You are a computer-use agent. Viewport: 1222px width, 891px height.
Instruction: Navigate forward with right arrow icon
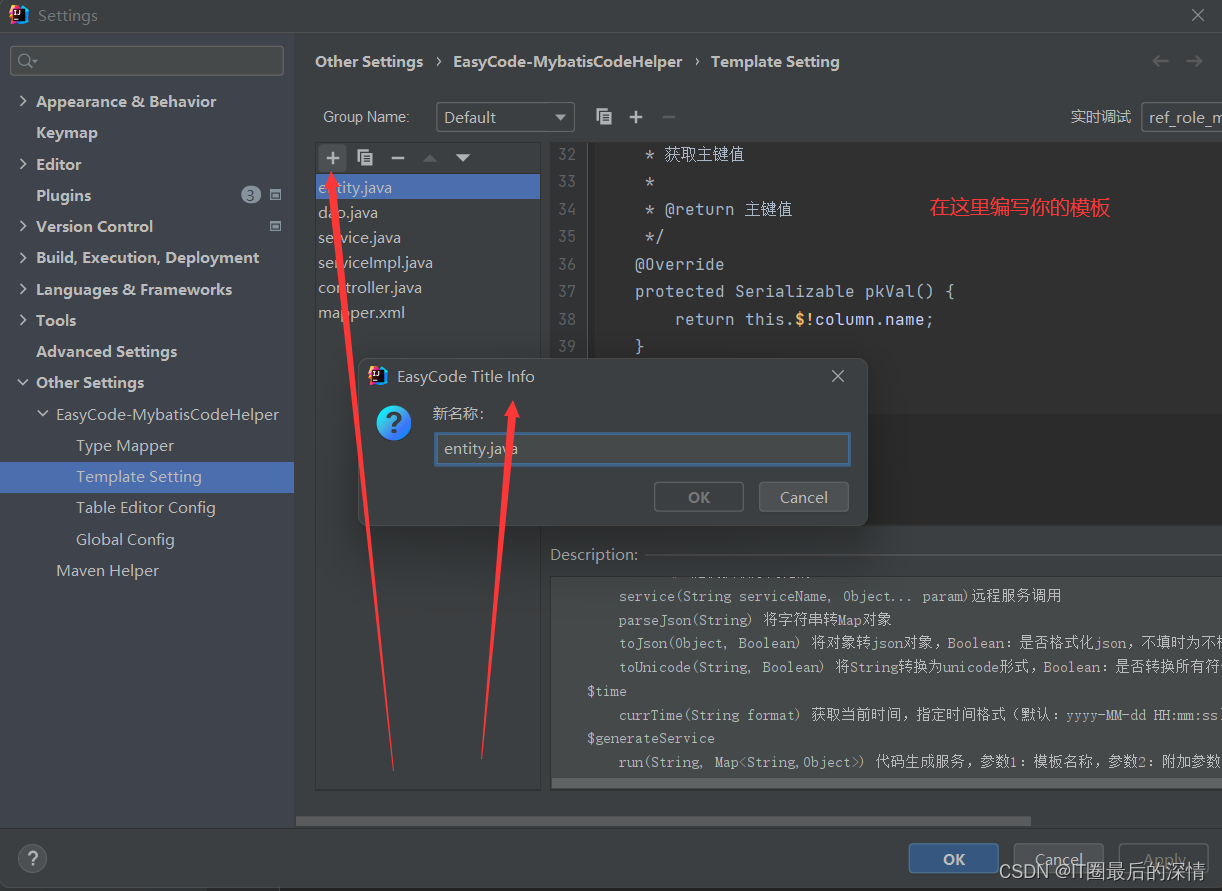(x=1194, y=61)
